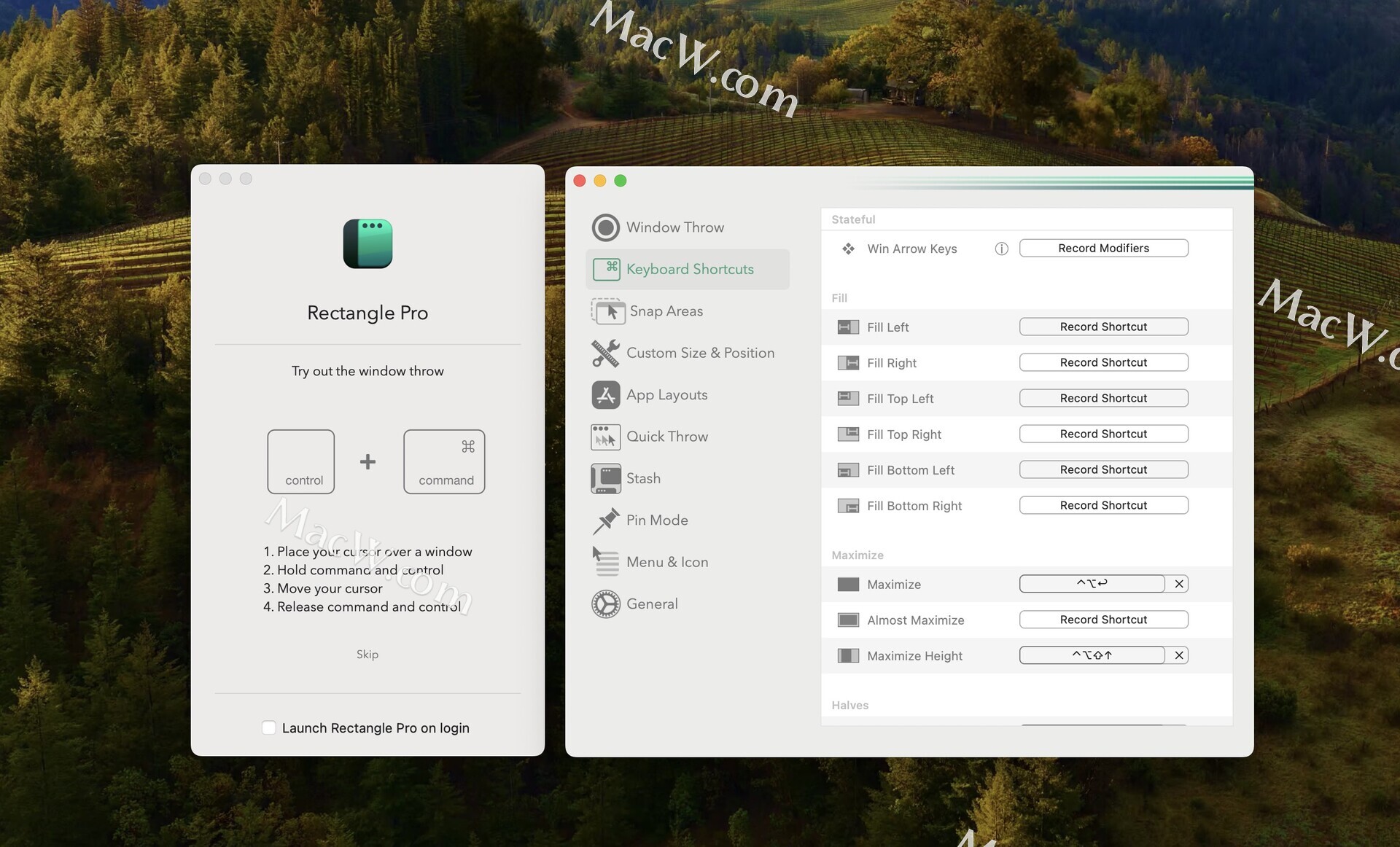Record Shortcut for Almost Maximize
This screenshot has height=847, width=1400.
coord(1103,620)
